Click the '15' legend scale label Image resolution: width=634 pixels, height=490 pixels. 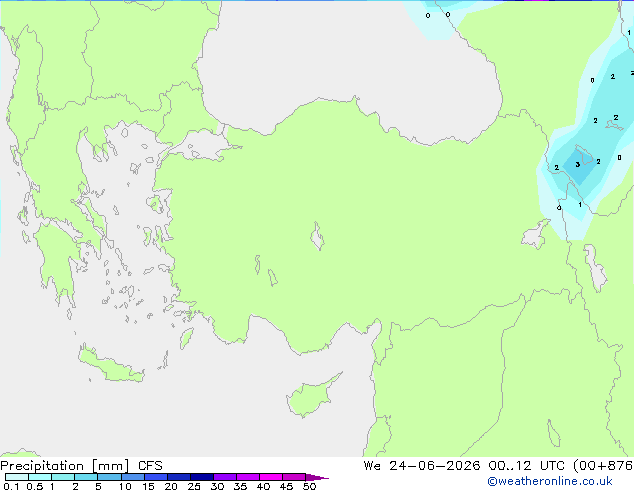point(148,486)
